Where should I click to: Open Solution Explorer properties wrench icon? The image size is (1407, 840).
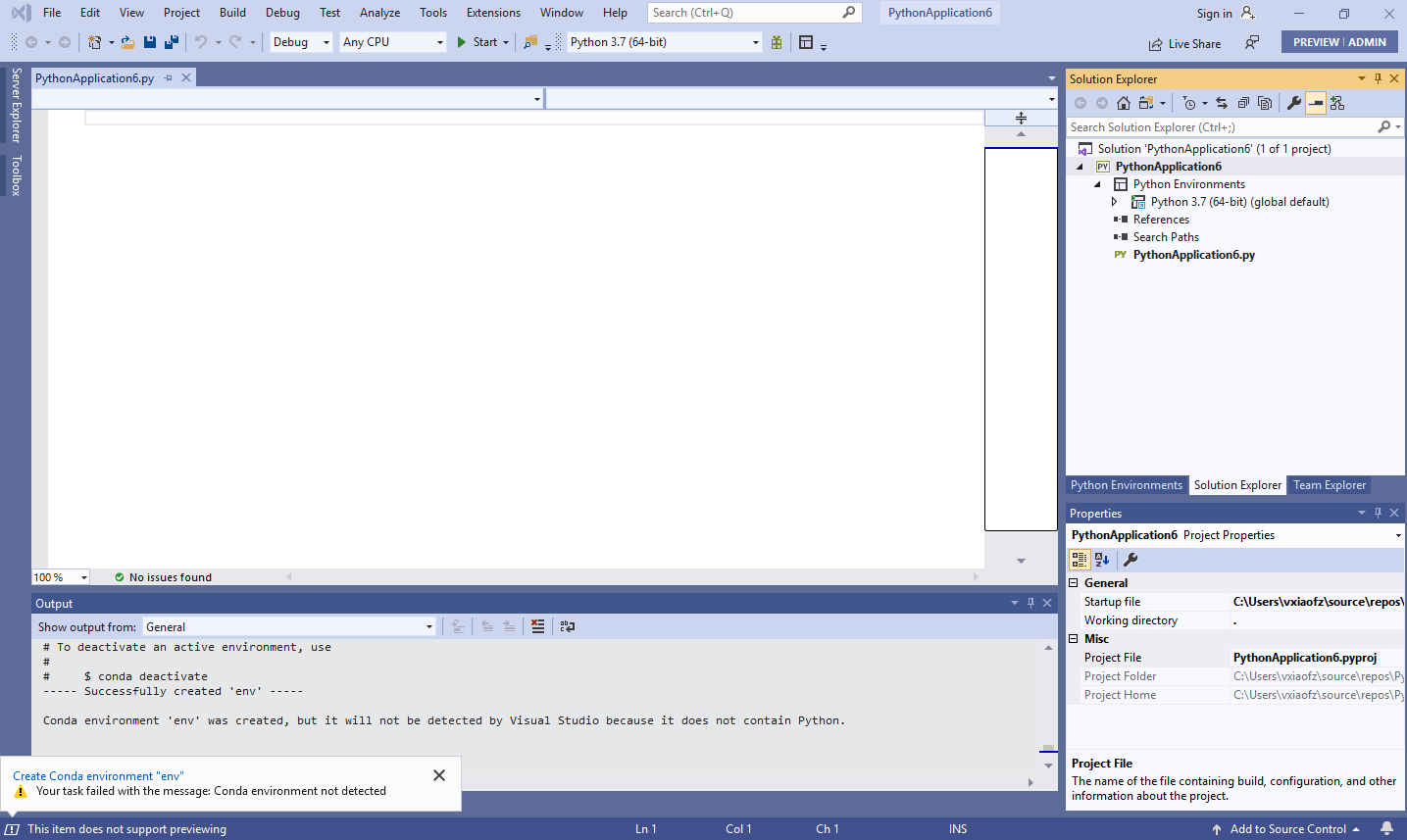point(1293,102)
